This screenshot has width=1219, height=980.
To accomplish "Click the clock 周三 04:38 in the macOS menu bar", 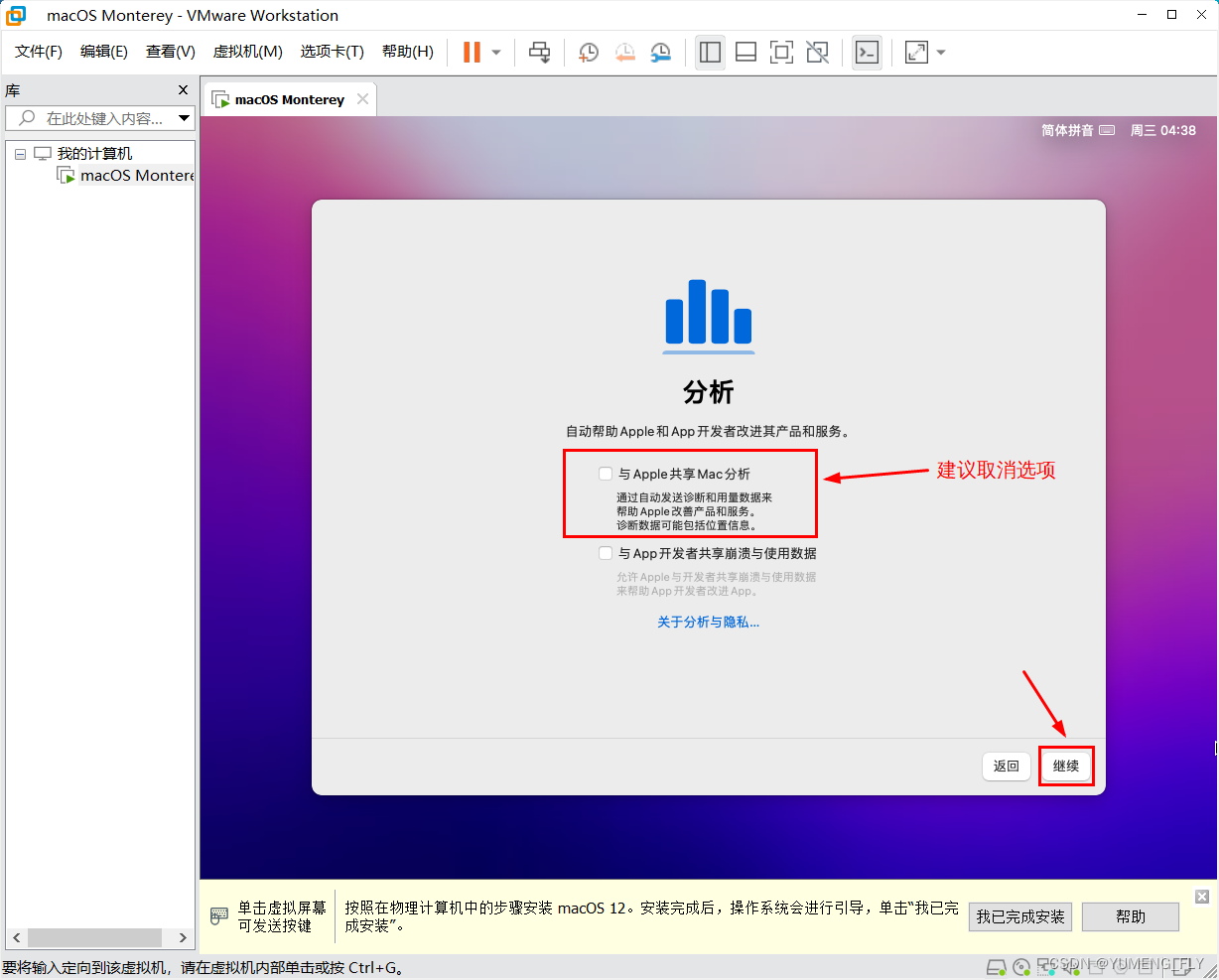I will click(1163, 130).
